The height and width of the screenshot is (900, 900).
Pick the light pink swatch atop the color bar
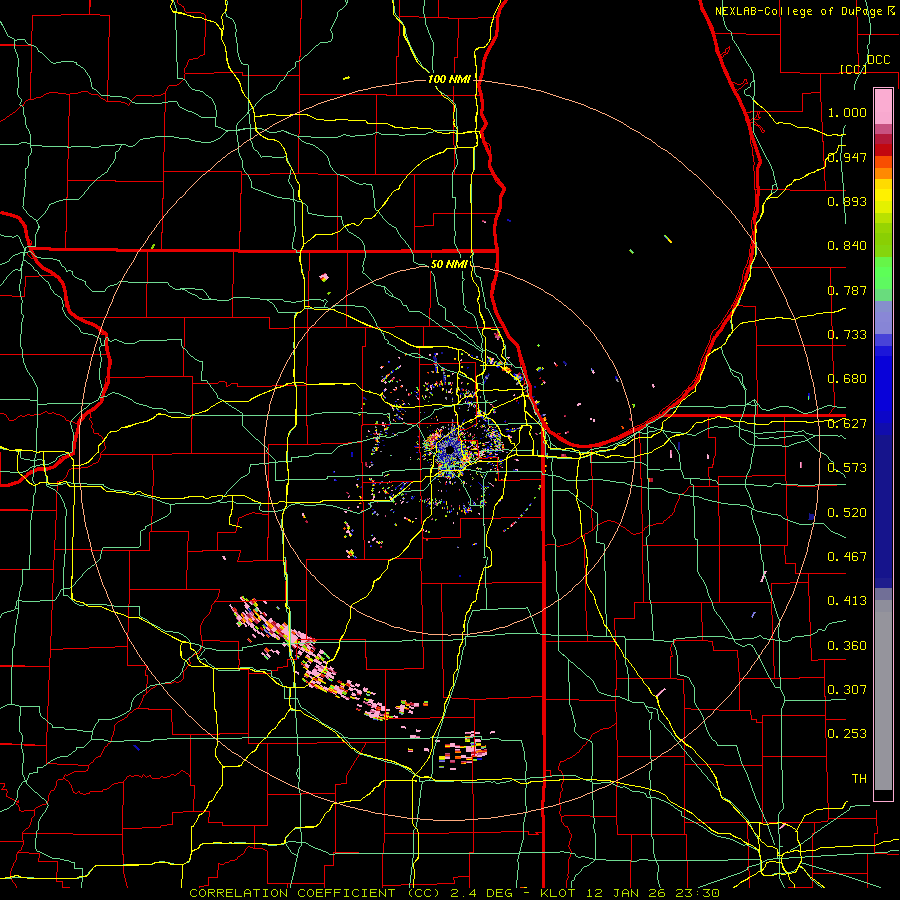click(x=883, y=106)
